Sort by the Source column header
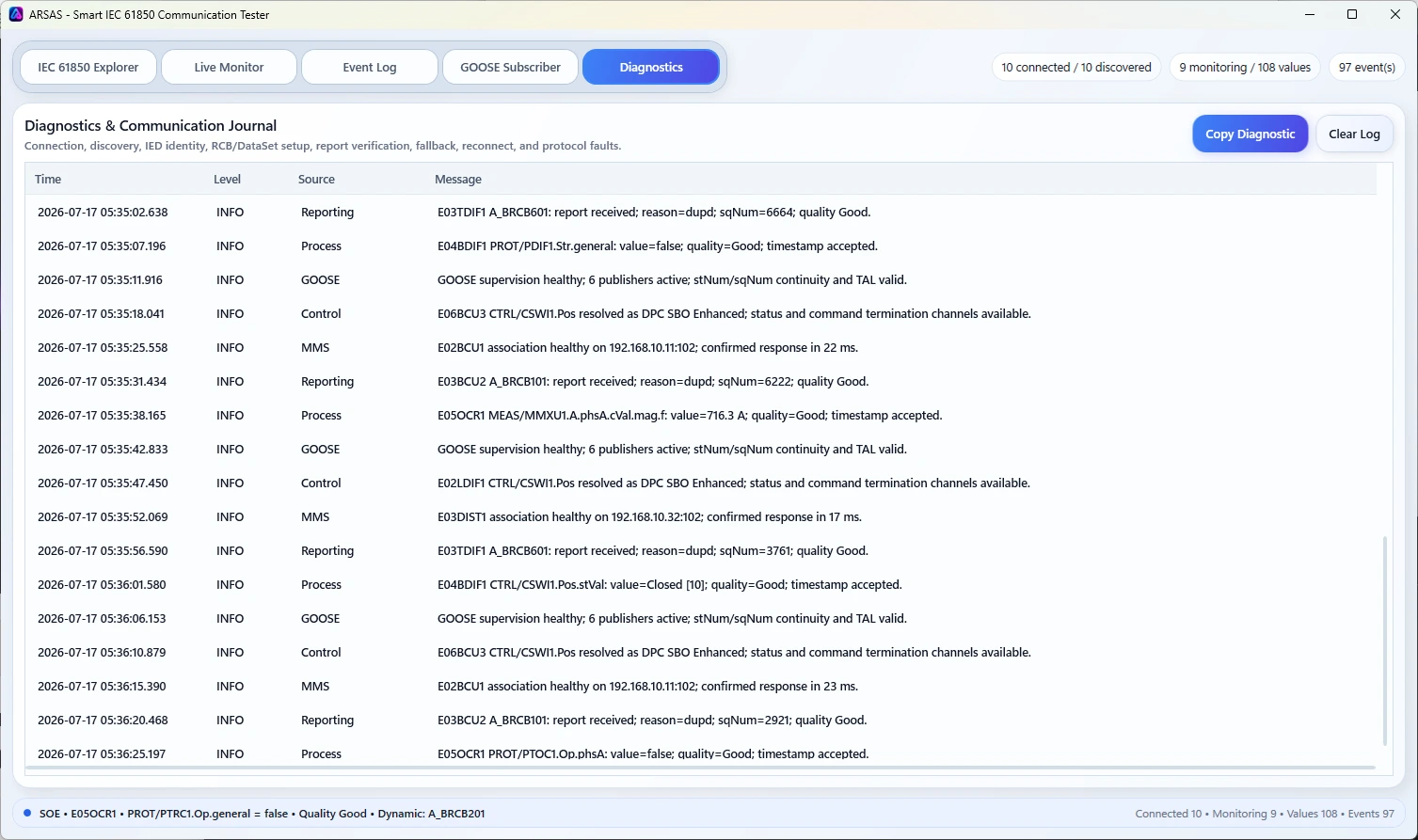Screen dimensions: 1418x840 [316, 179]
